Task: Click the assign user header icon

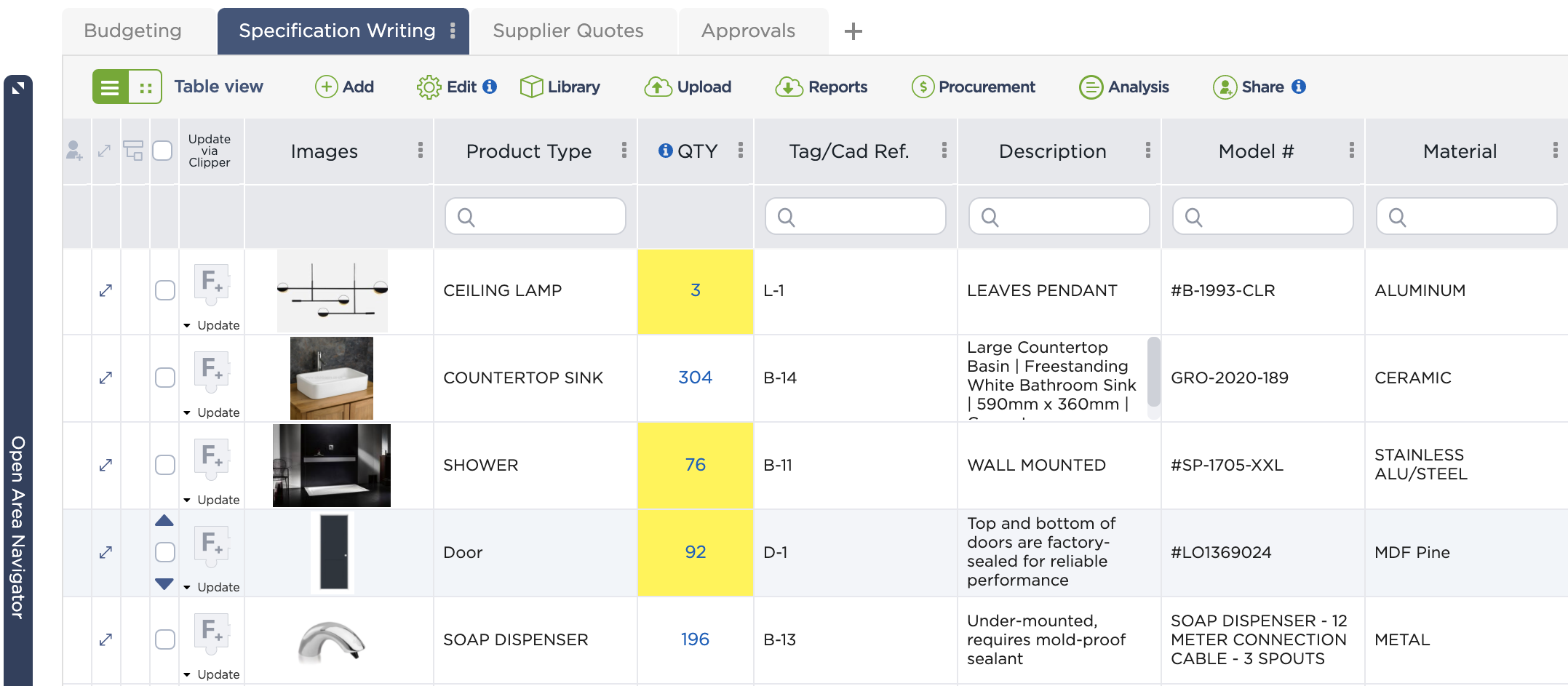Action: coord(74,151)
